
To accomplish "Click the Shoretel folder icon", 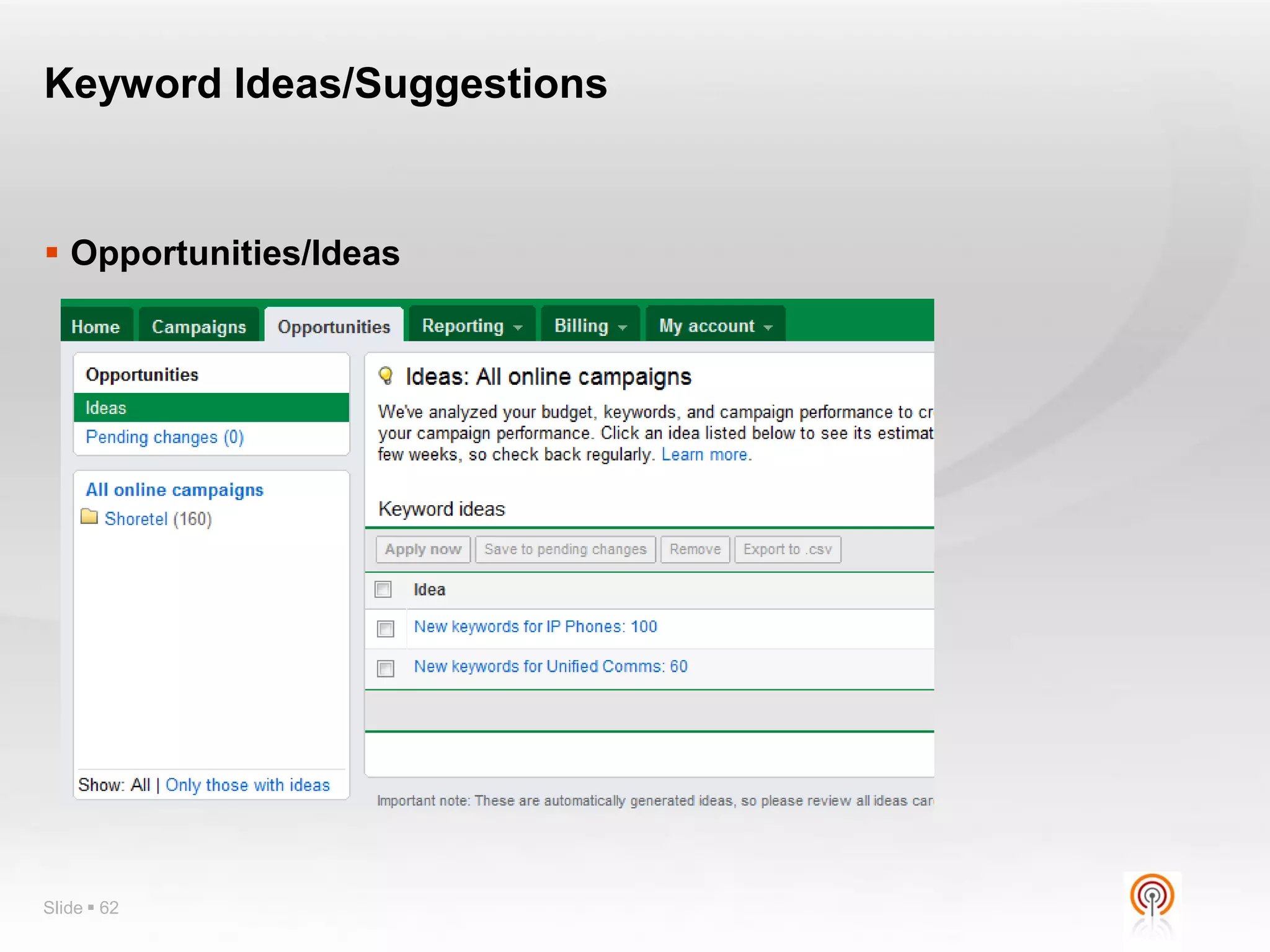I will (x=89, y=516).
